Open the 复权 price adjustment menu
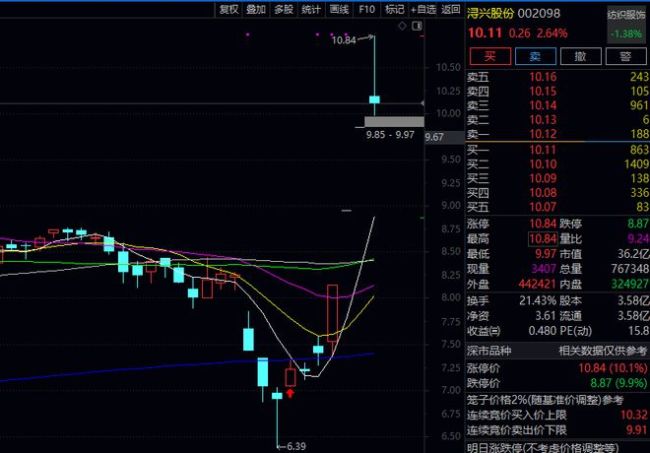Screen dimensions: 650x453 pyautogui.click(x=229, y=10)
